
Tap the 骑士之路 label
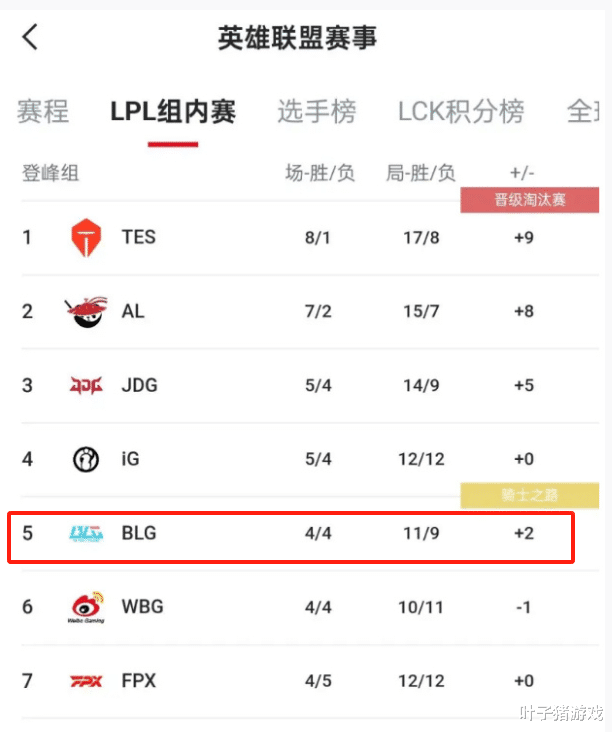(x=529, y=494)
